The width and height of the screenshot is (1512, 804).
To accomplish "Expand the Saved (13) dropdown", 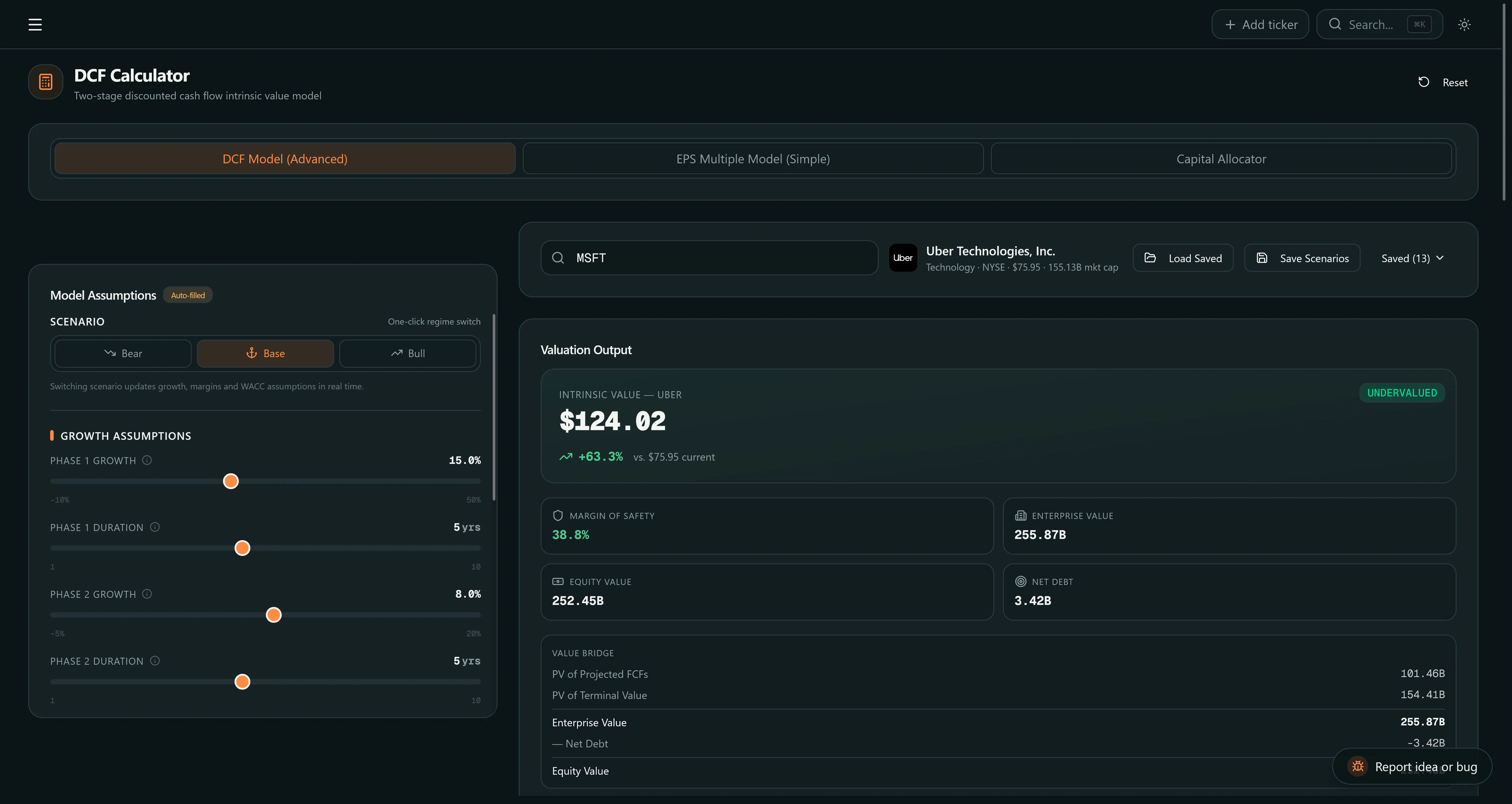I will click(1412, 258).
